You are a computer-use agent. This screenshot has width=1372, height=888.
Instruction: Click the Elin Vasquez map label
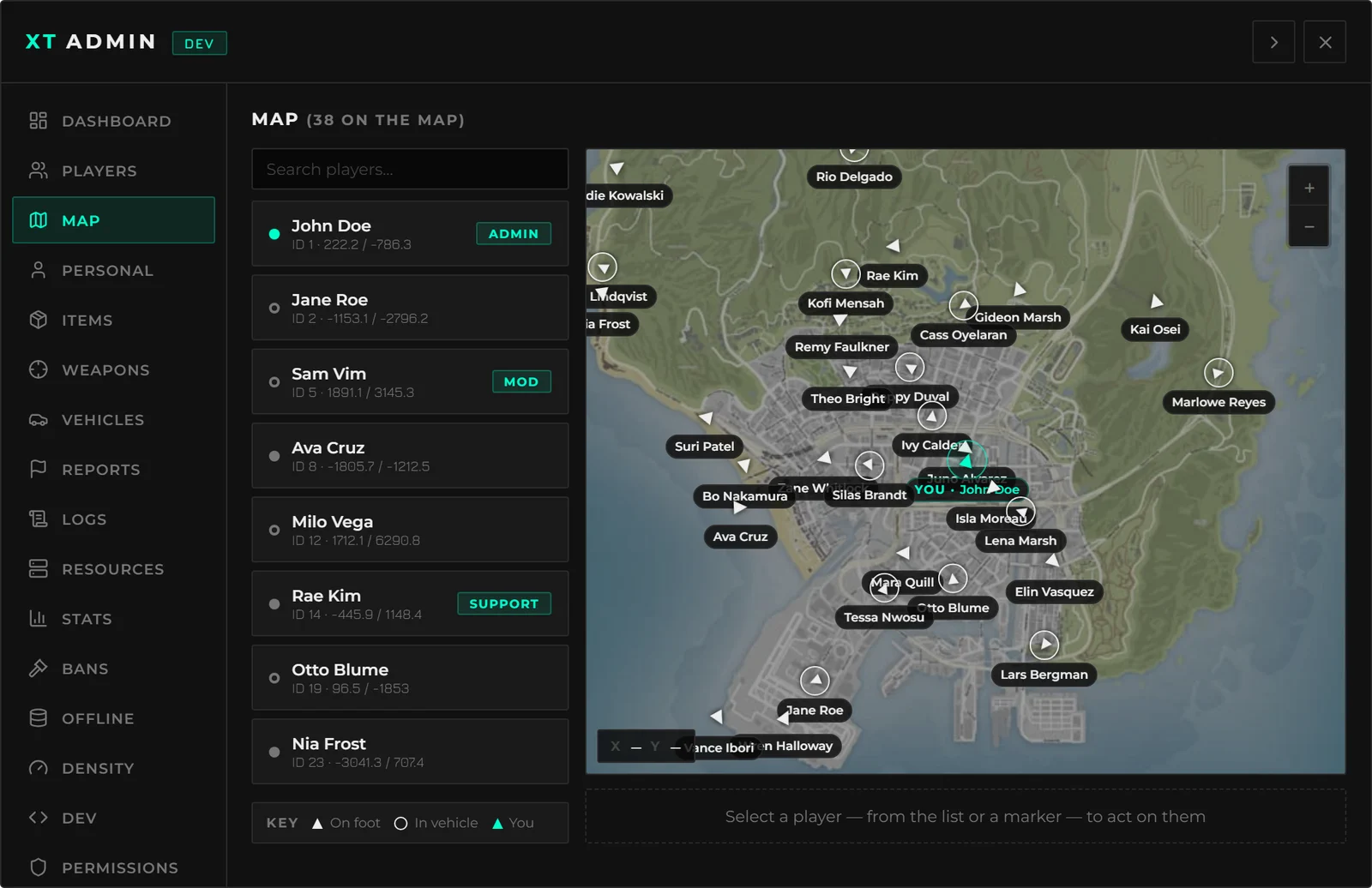(1054, 591)
